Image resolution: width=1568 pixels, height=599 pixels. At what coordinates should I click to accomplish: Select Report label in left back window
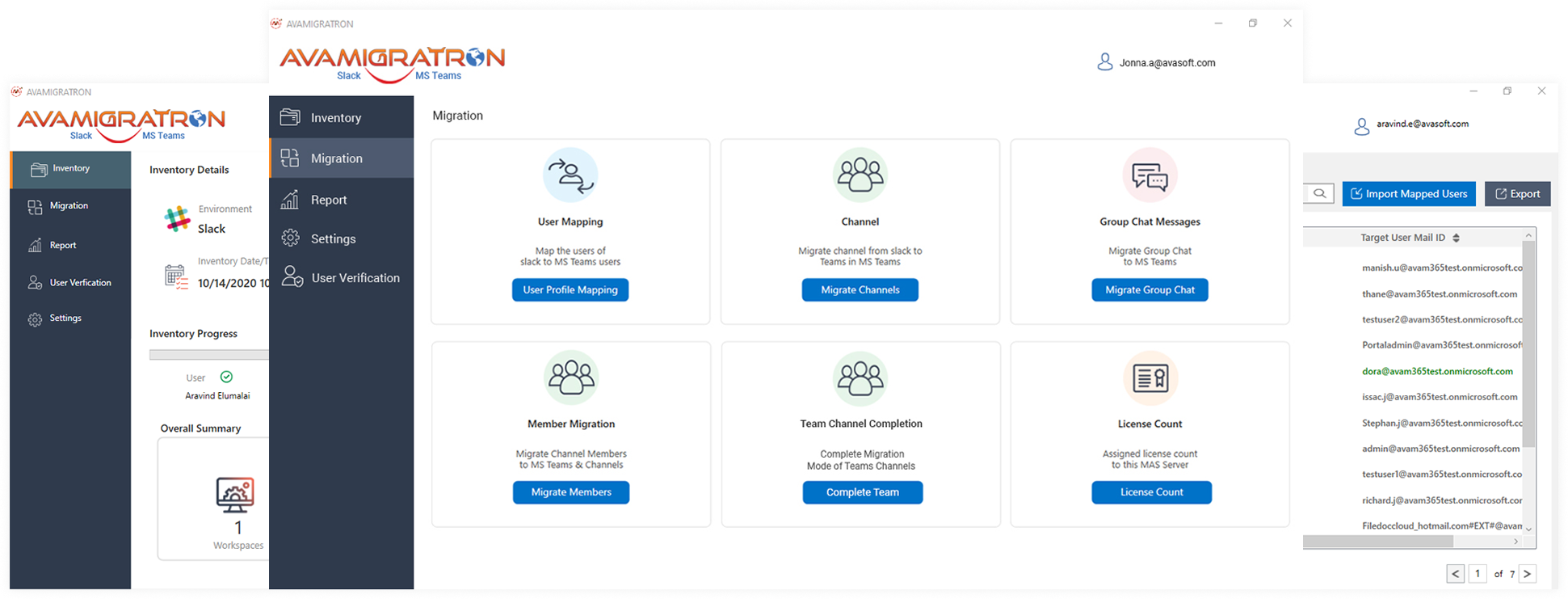pos(63,245)
